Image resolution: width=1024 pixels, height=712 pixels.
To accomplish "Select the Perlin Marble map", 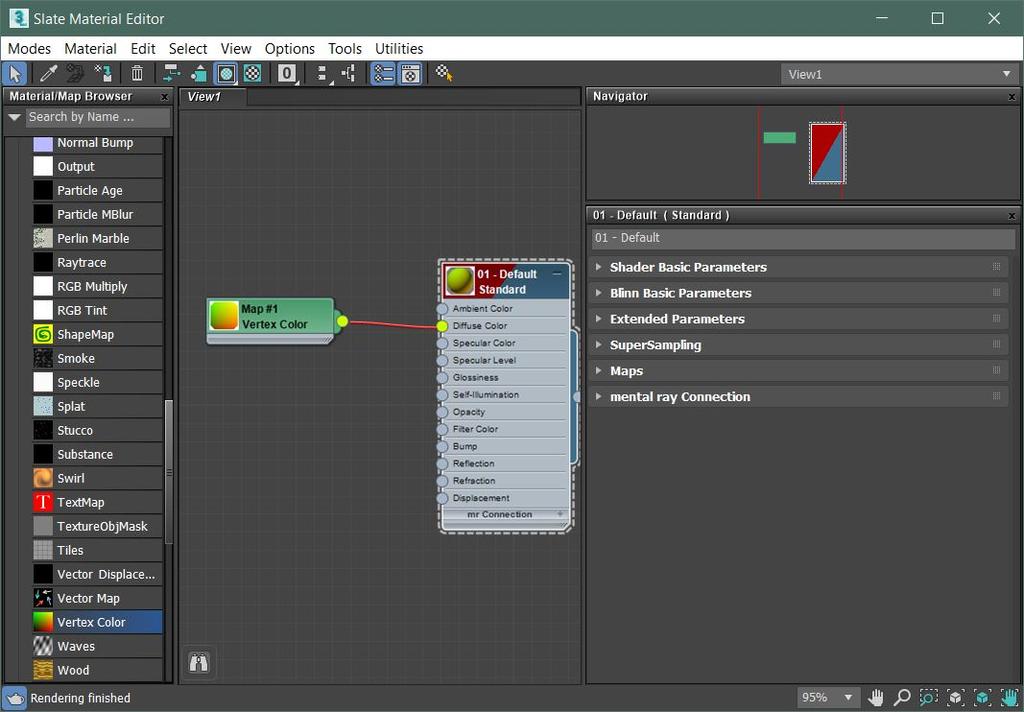I will tap(97, 238).
